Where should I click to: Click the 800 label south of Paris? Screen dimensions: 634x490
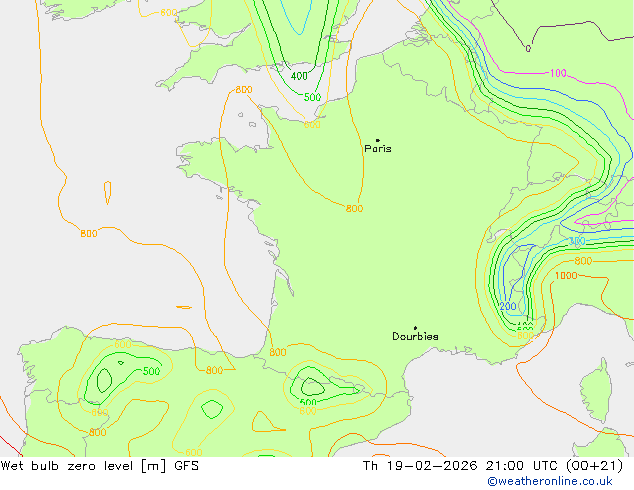coord(354,209)
